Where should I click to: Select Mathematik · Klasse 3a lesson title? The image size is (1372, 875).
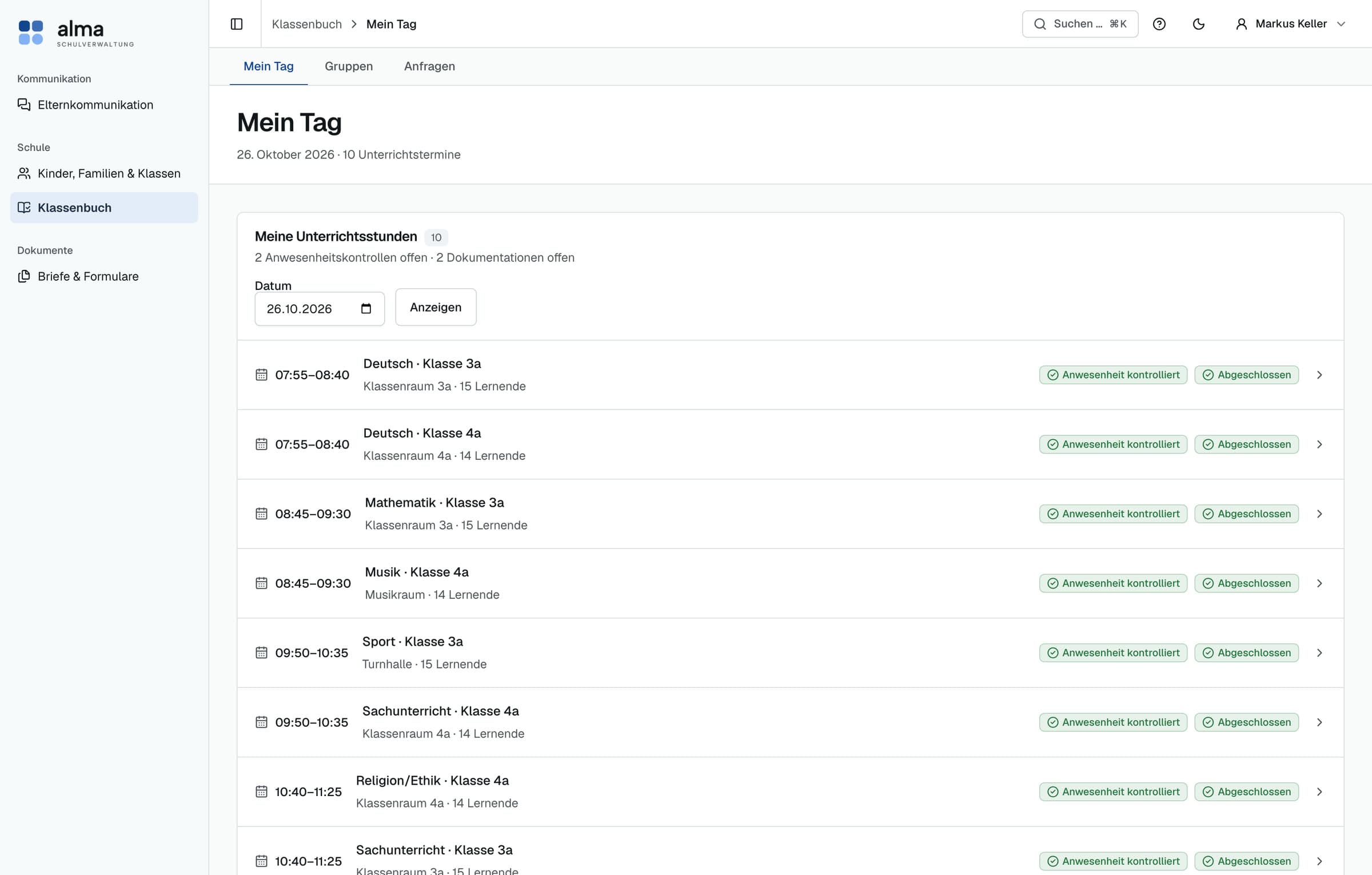point(434,503)
